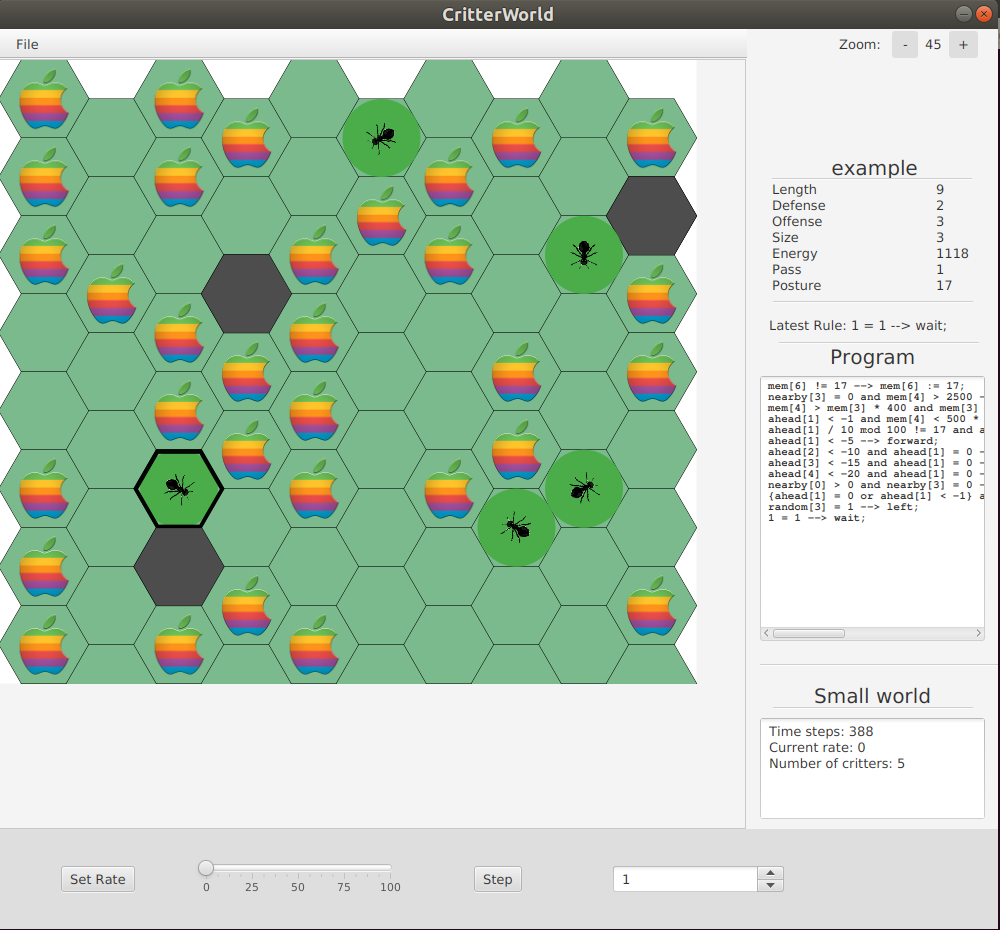
Task: Click the ant critter at top center
Action: tap(381, 137)
